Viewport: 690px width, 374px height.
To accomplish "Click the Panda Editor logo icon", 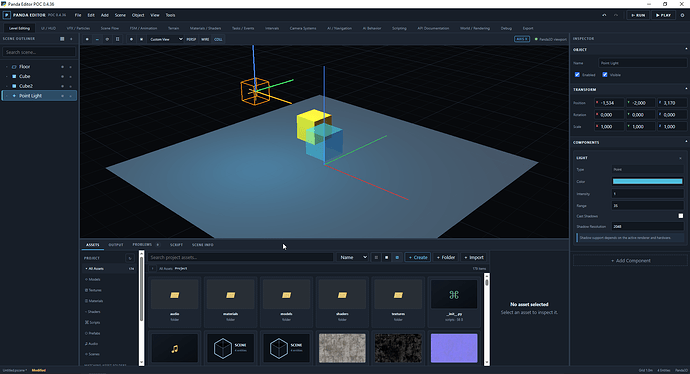I will pos(7,15).
